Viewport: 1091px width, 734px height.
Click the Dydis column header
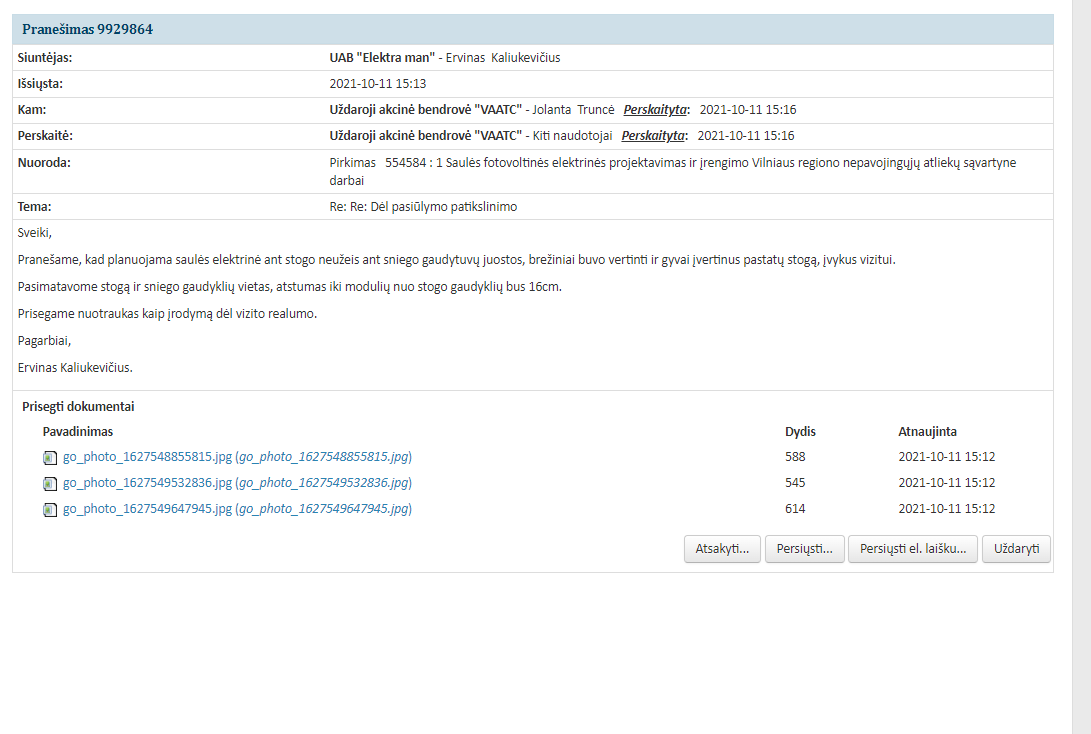click(800, 432)
